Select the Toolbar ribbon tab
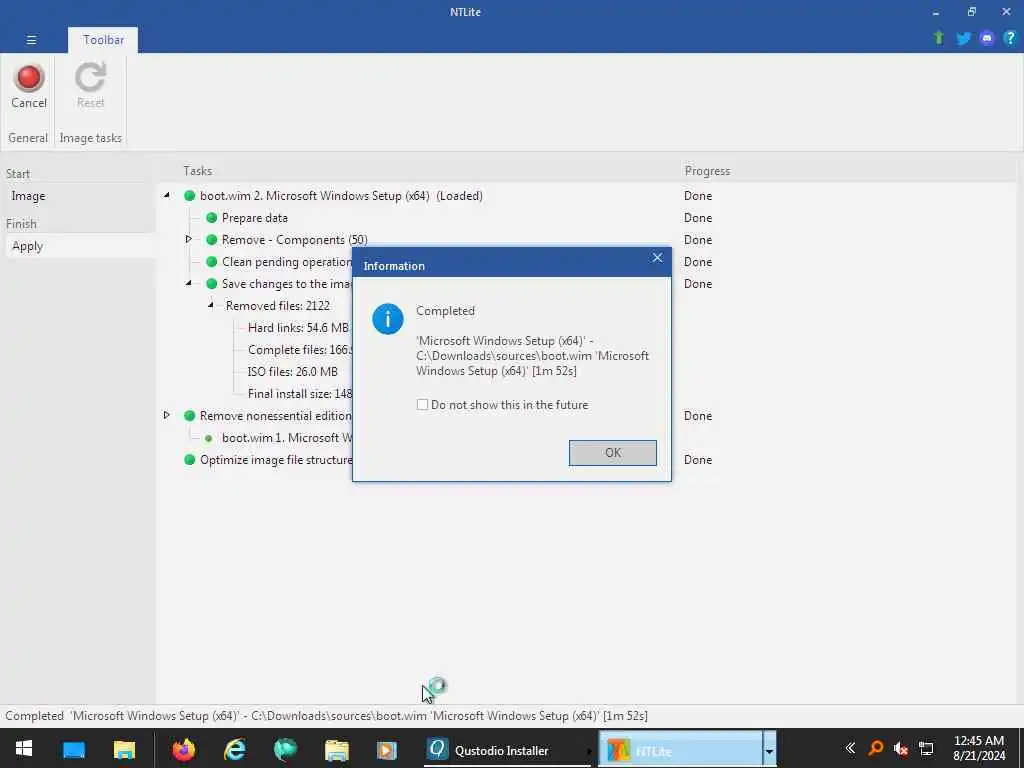This screenshot has height=768, width=1024. click(x=103, y=40)
